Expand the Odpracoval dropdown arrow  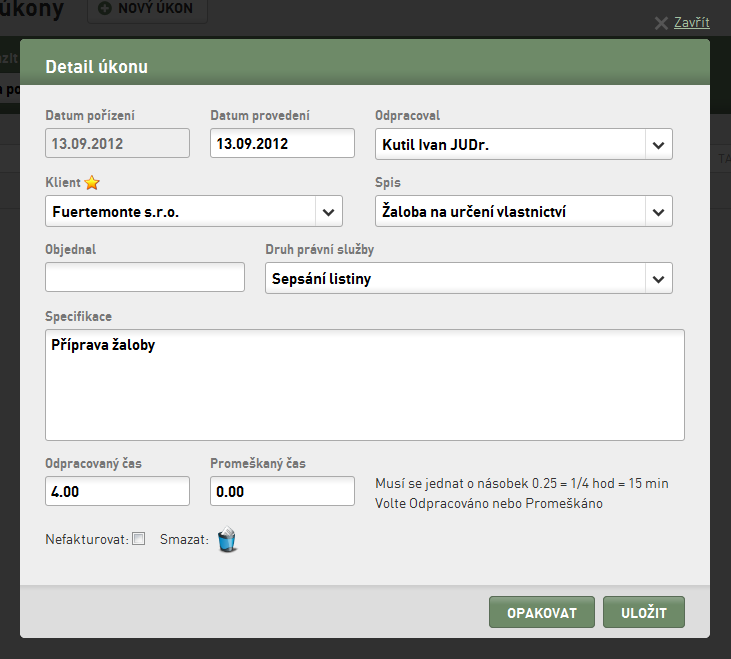[658, 145]
